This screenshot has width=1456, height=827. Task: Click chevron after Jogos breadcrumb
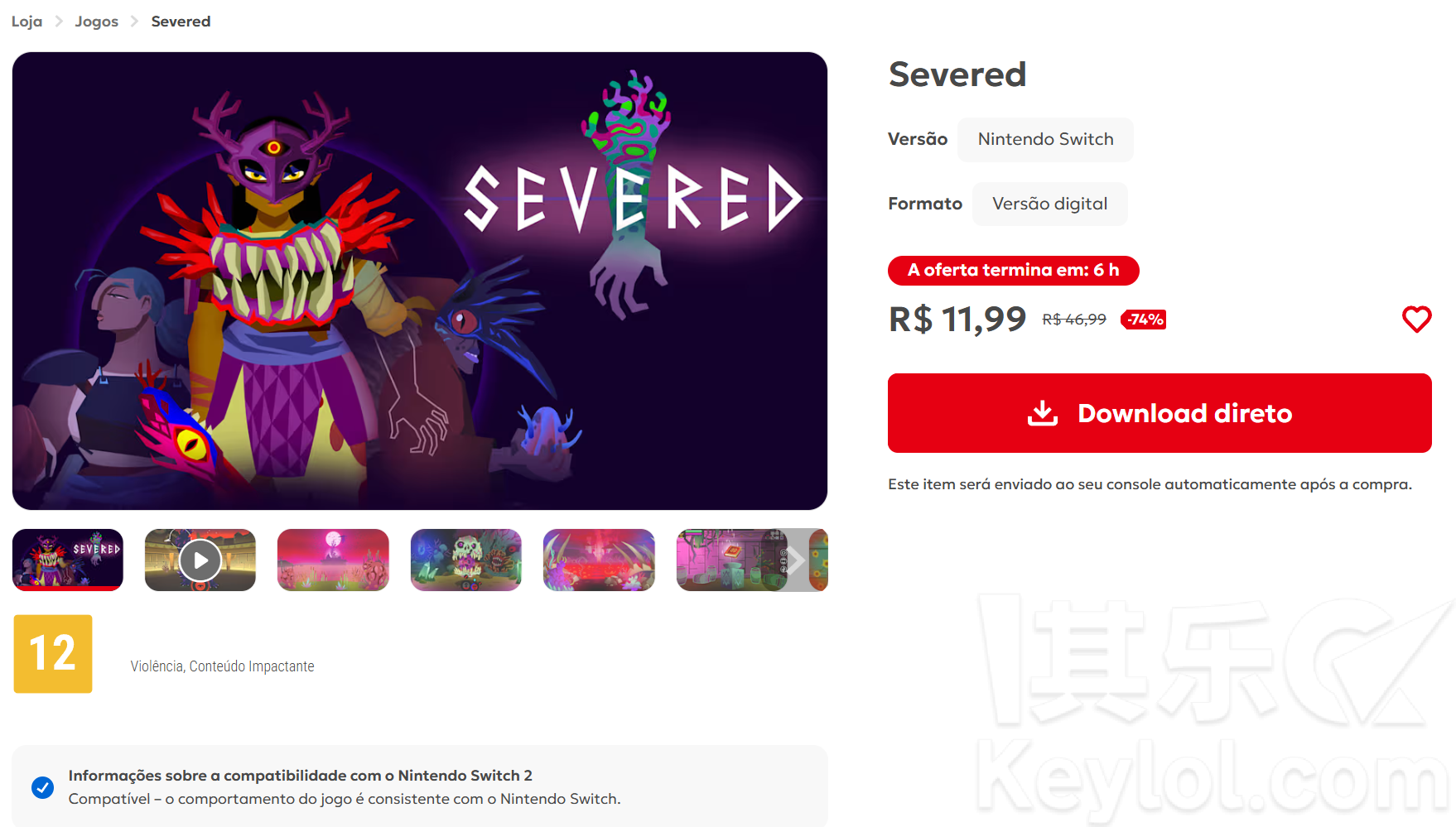click(x=134, y=22)
